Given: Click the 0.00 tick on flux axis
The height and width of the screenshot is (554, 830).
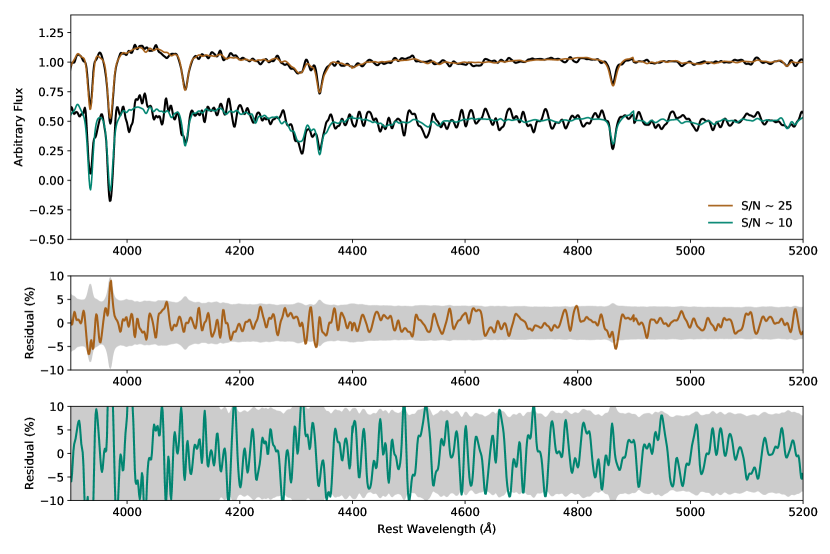Looking at the screenshot, I should [x=51, y=180].
